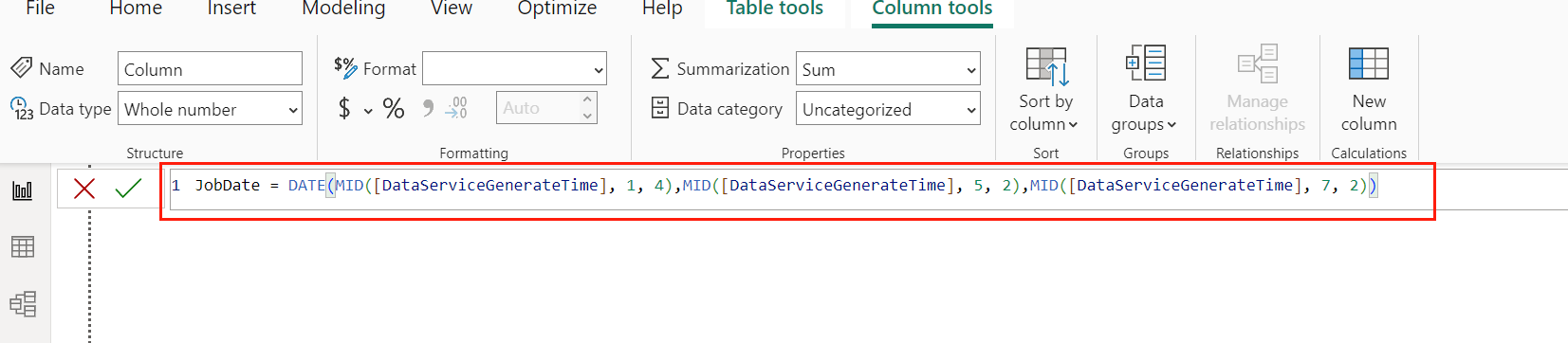The width and height of the screenshot is (1568, 343).
Task: Select the Column tools tab
Action: pos(932,9)
